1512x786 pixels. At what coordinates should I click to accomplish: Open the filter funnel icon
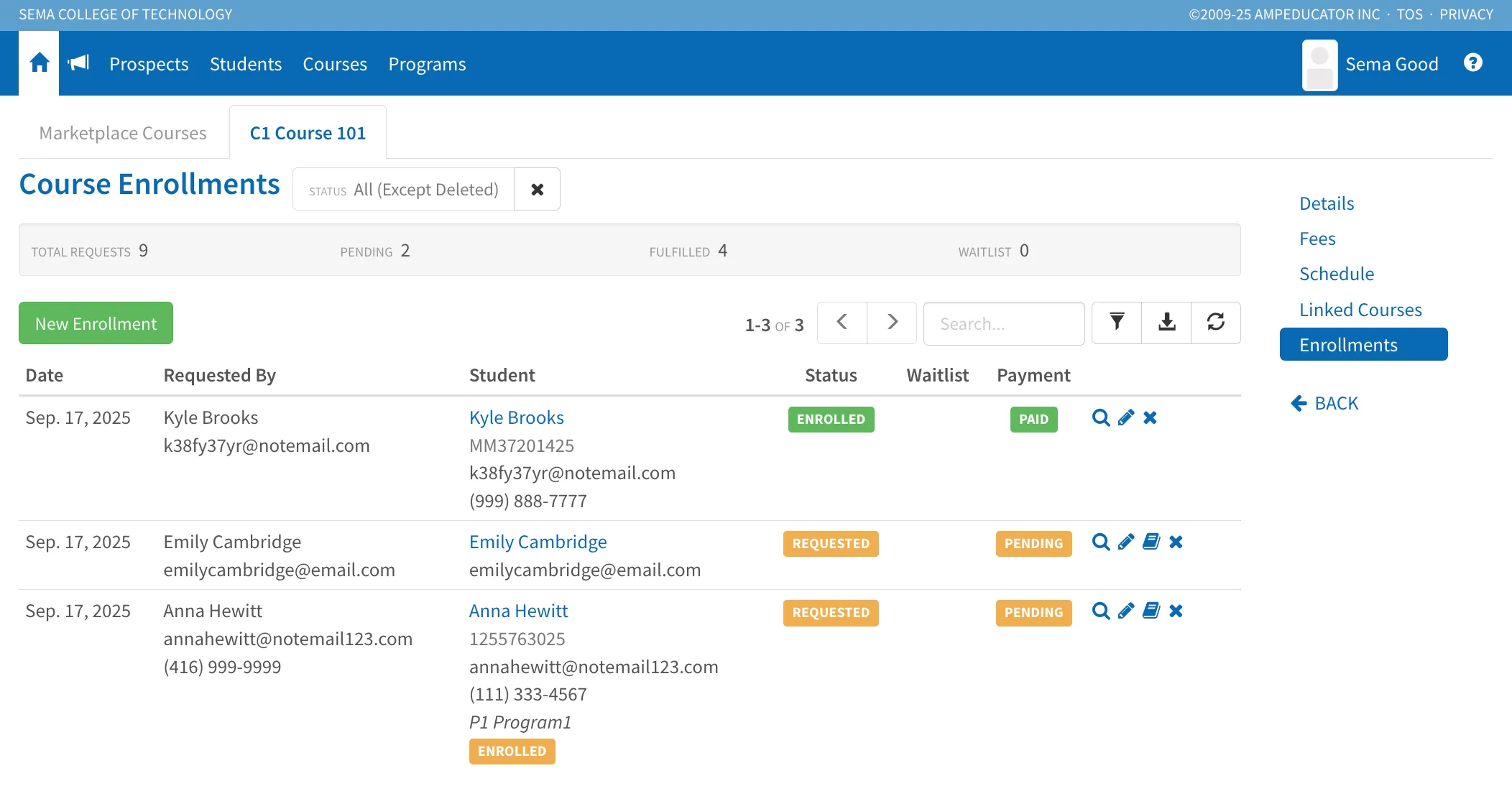tap(1117, 323)
